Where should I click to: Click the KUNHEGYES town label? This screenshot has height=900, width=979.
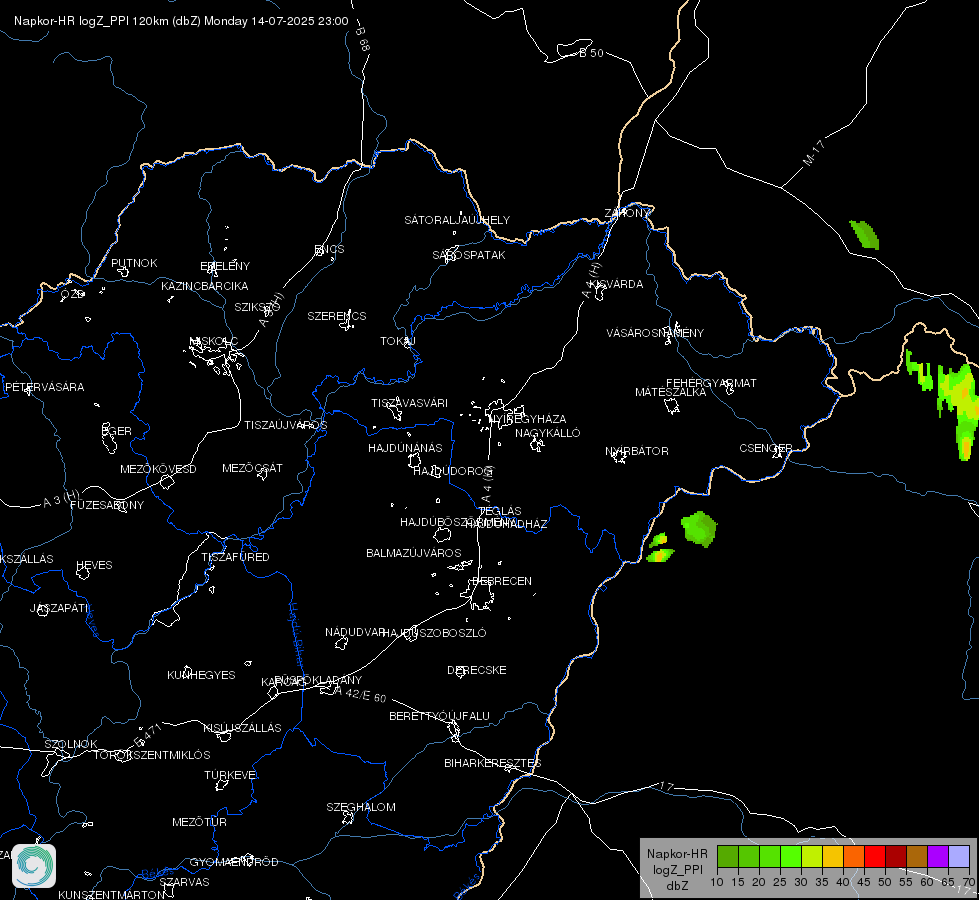click(x=201, y=675)
